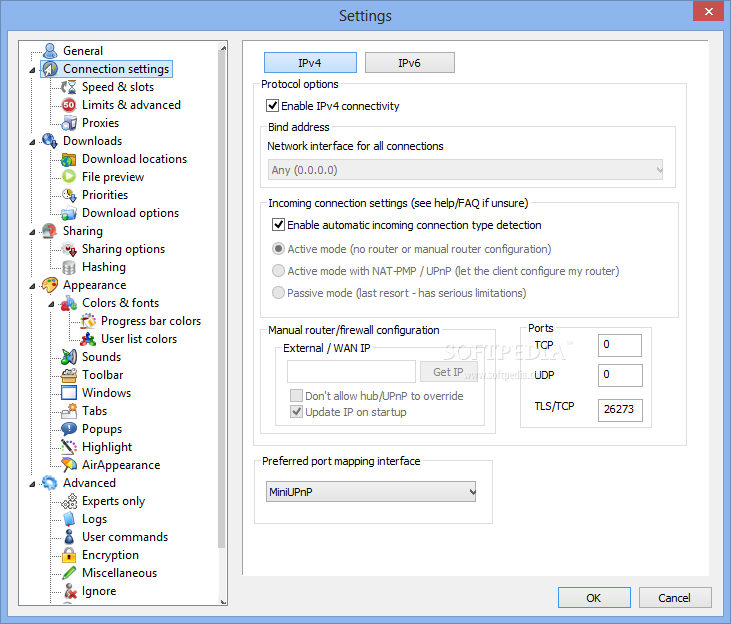Click the tree scrollbar down arrow
Screen dimensions: 731x624
tap(223, 601)
